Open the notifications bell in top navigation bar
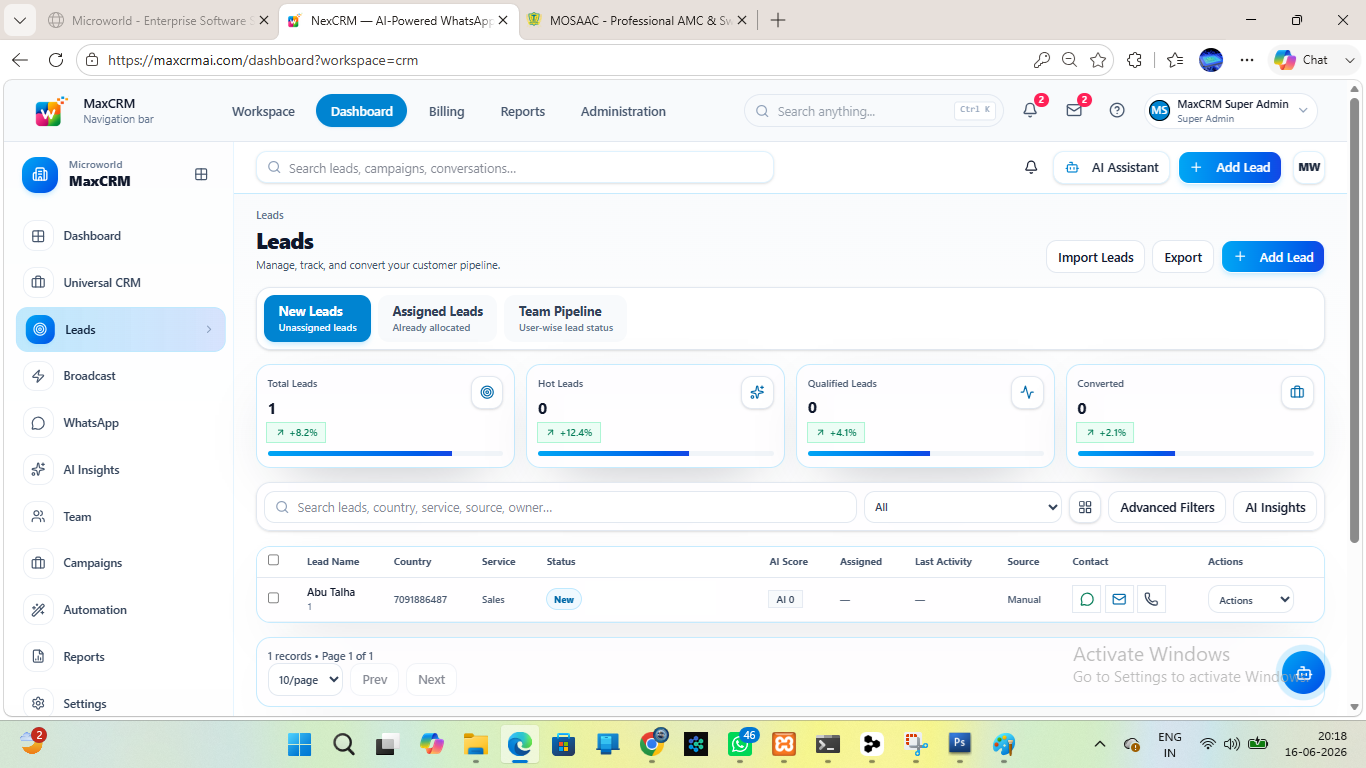 tap(1030, 111)
